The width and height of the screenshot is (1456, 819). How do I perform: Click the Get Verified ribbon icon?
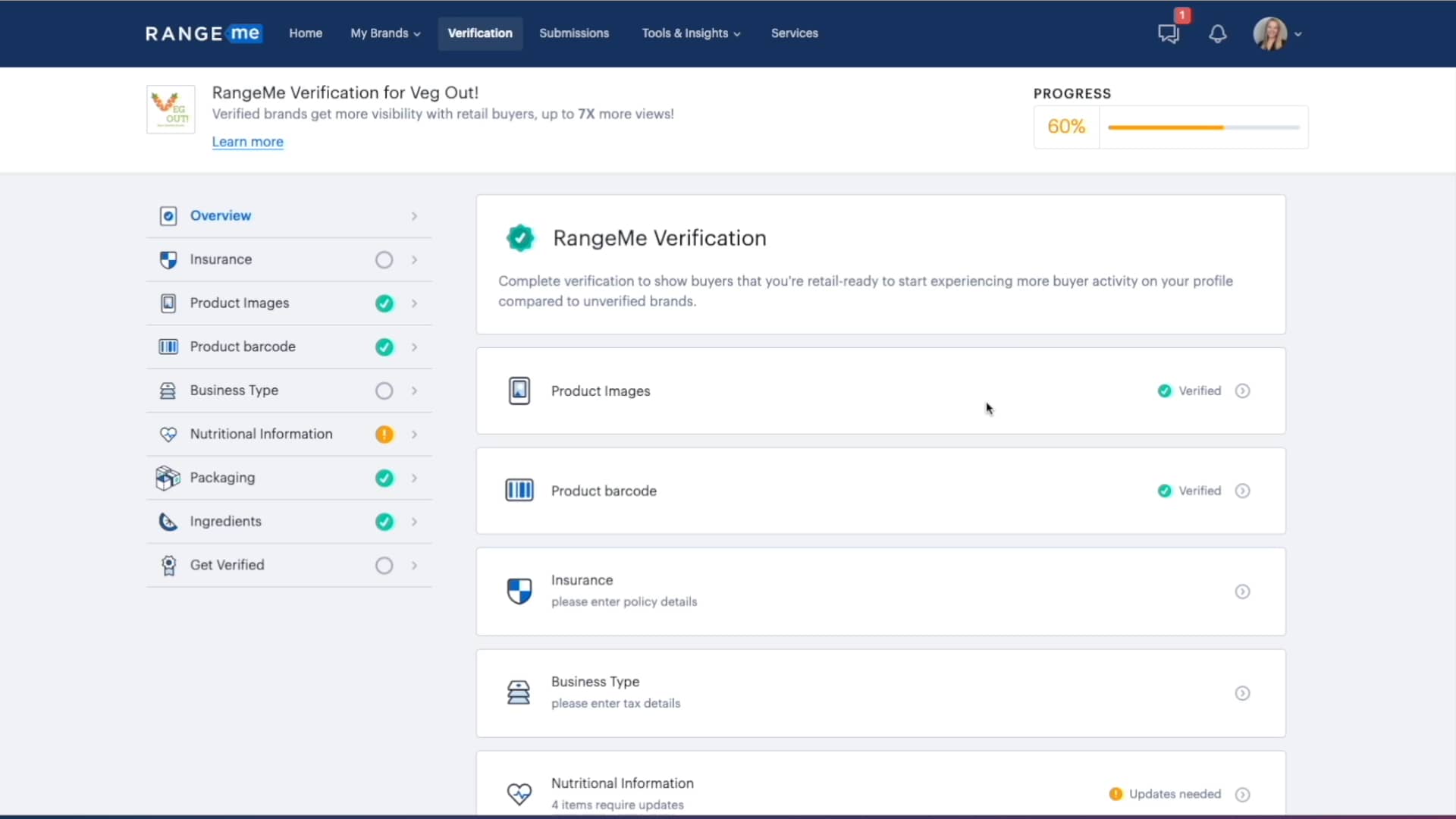click(168, 565)
